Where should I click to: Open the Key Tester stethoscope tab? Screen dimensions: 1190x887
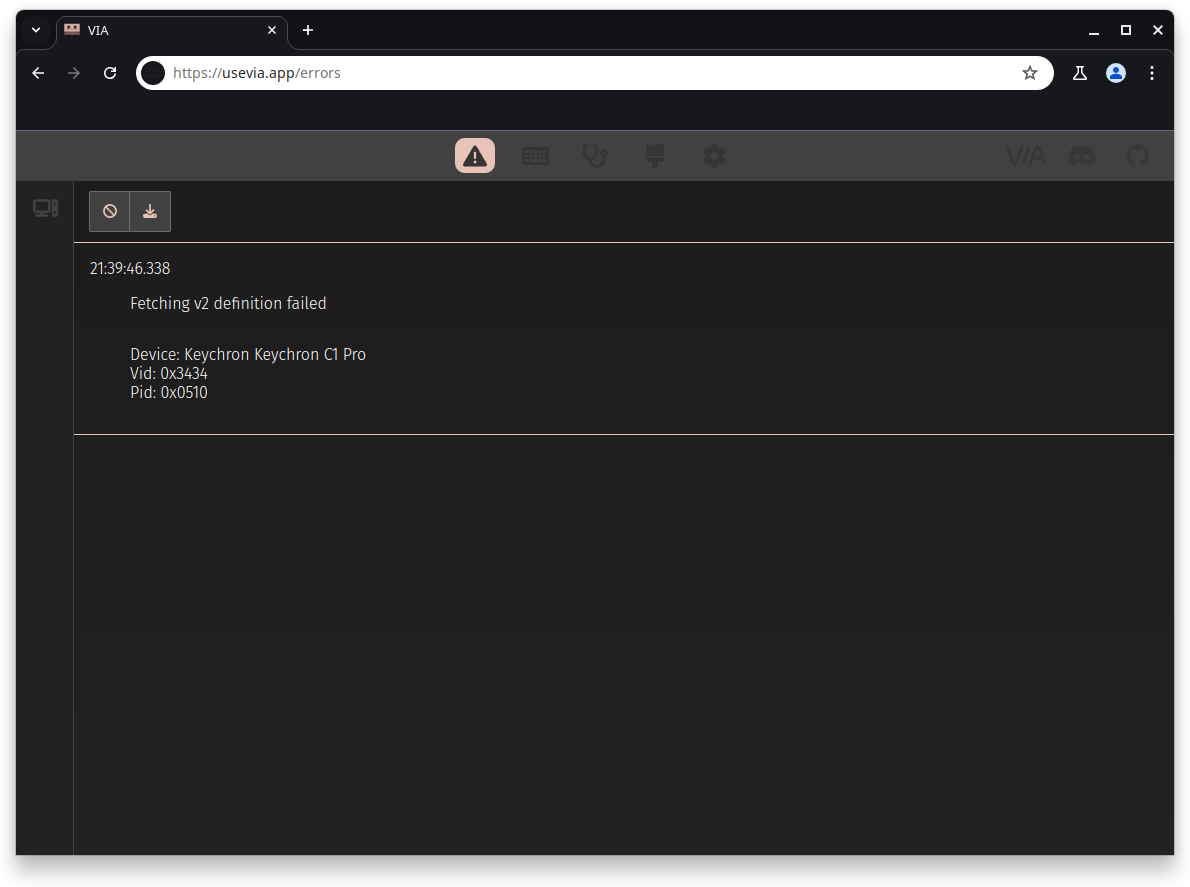(594, 156)
